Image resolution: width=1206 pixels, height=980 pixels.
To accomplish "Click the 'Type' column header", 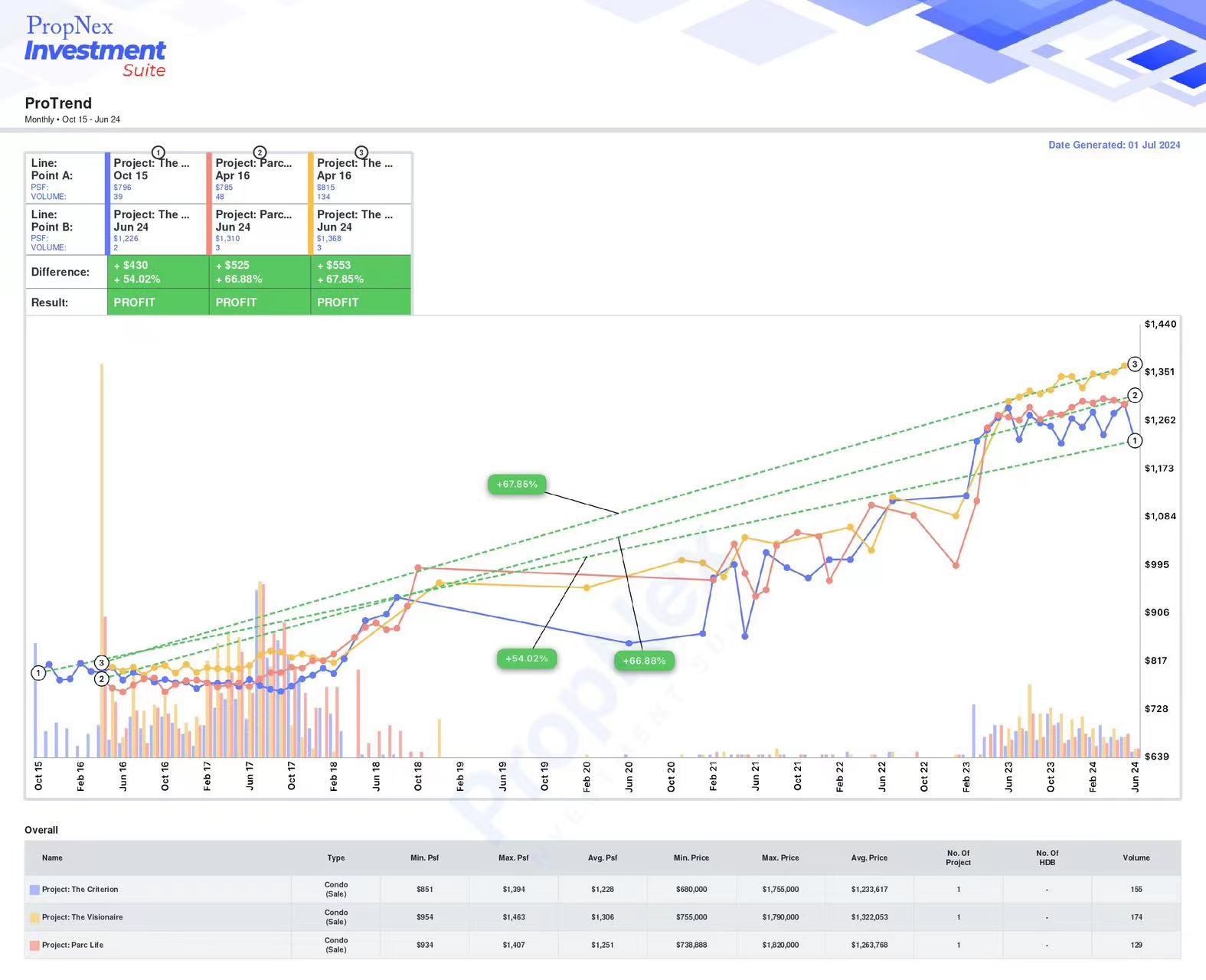I will (x=336, y=857).
